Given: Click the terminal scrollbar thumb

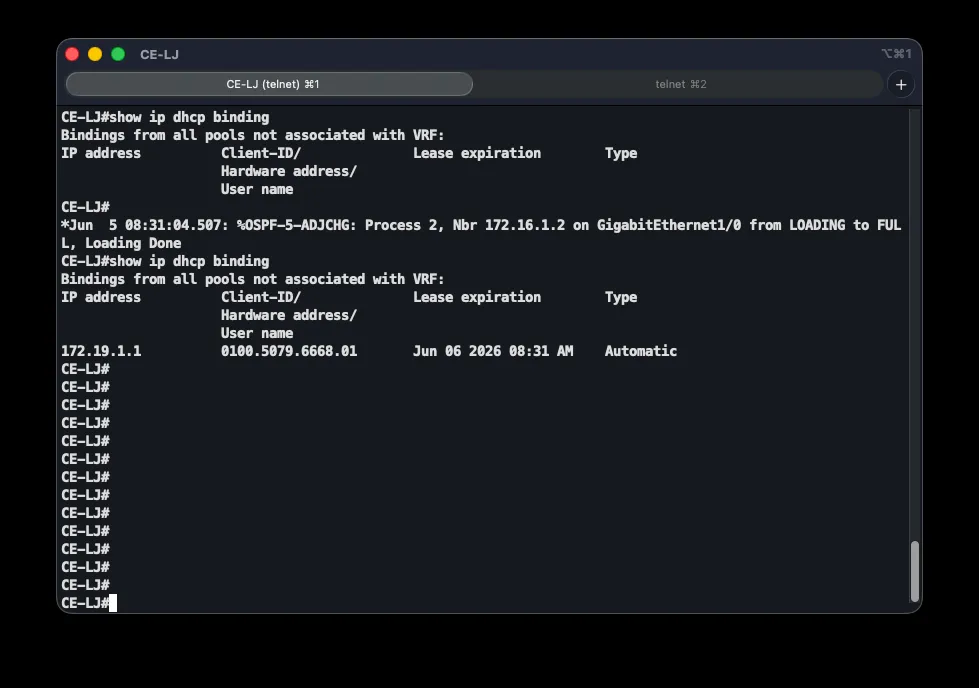Looking at the screenshot, I should click(915, 571).
